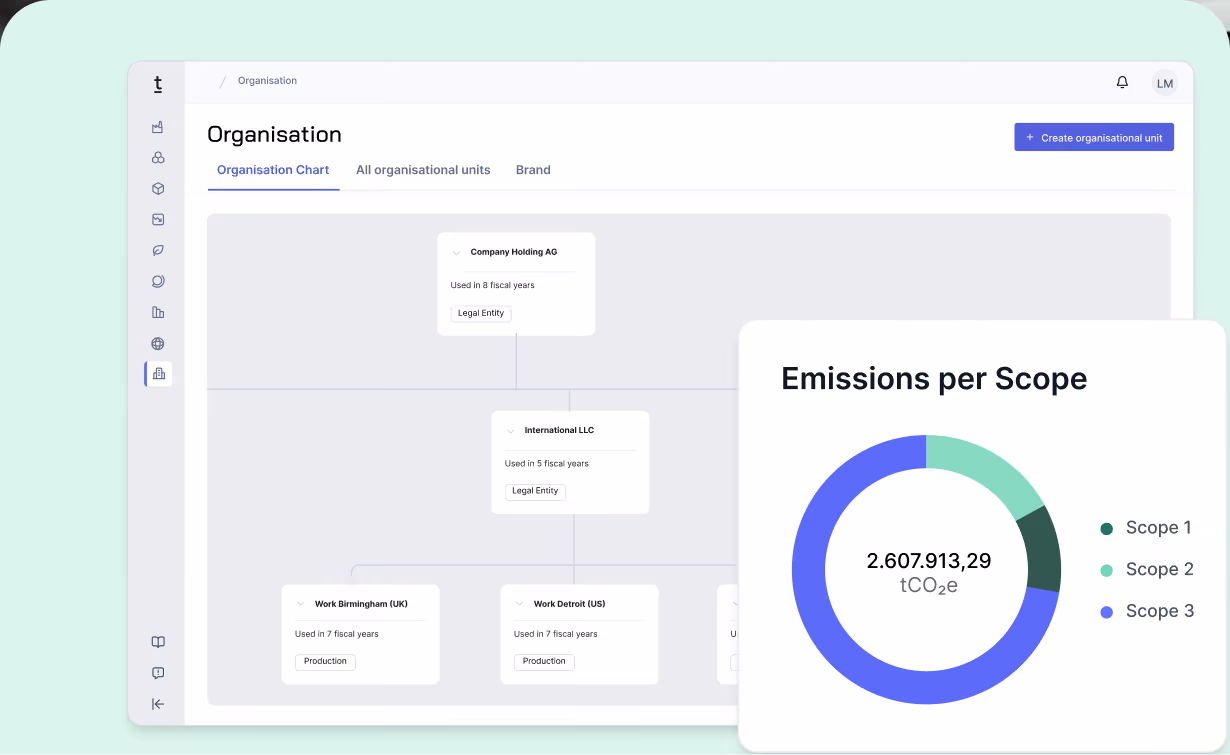Click 'Used in 8 fiscal years' text
Screen dimensions: 1230x755
493,286
